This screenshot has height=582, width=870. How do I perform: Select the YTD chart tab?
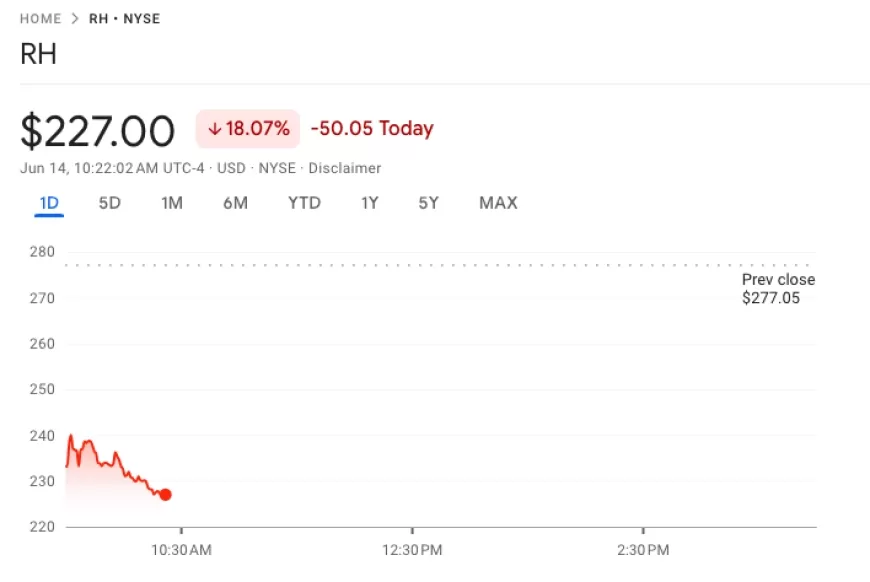[304, 203]
